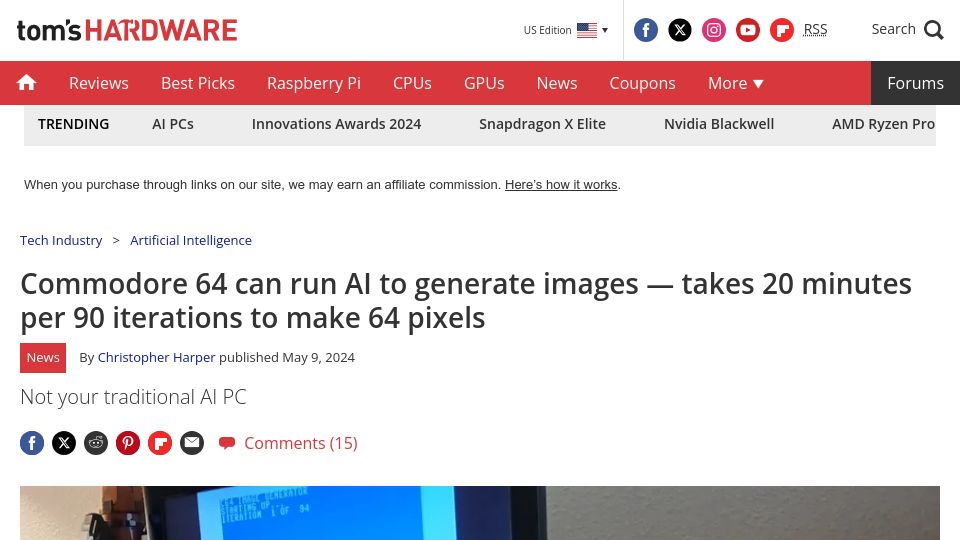This screenshot has height=540, width=960.
Task: Open author Christopher Harper's page
Action: [x=156, y=358]
